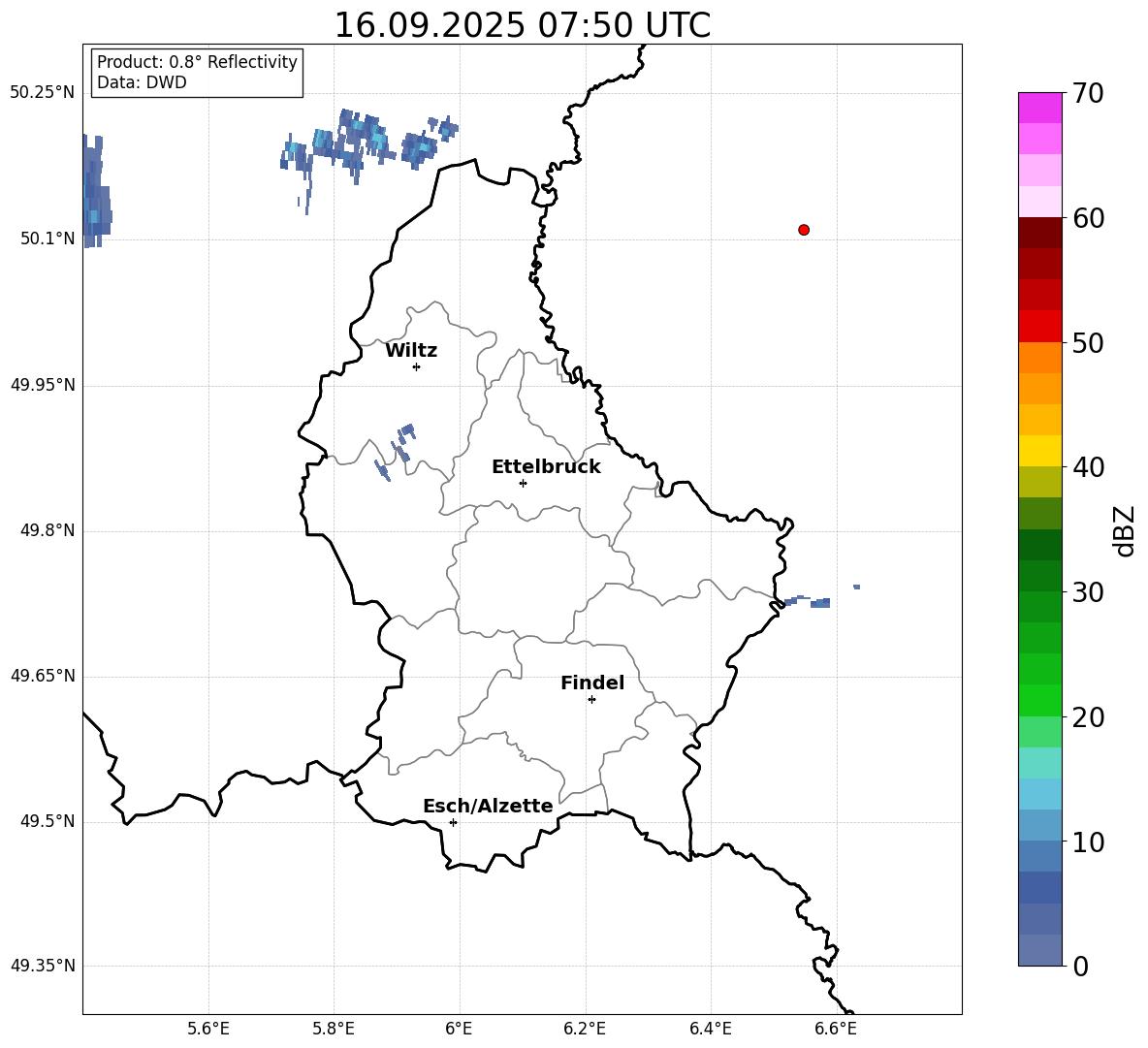Click the Wiltz station cross marker
Viewport: 1148px width, 1048px height.
pyautogui.click(x=417, y=366)
